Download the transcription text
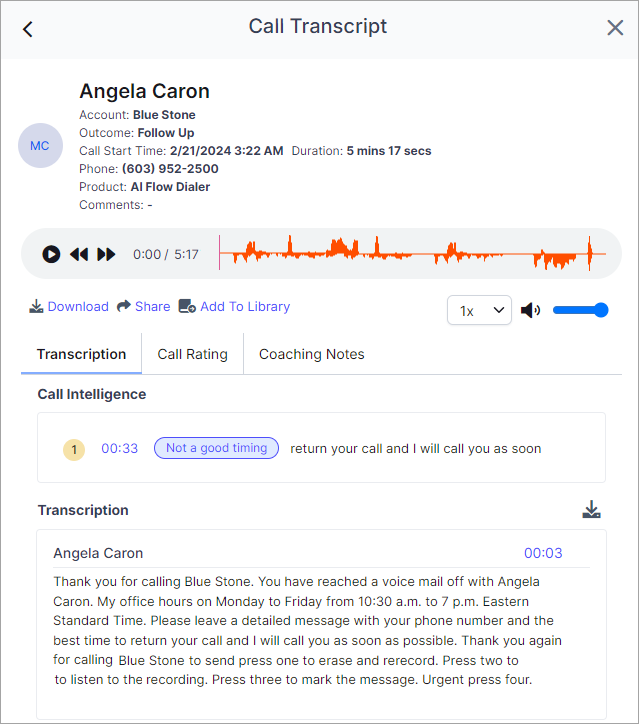The height and width of the screenshot is (724, 639). (x=591, y=509)
